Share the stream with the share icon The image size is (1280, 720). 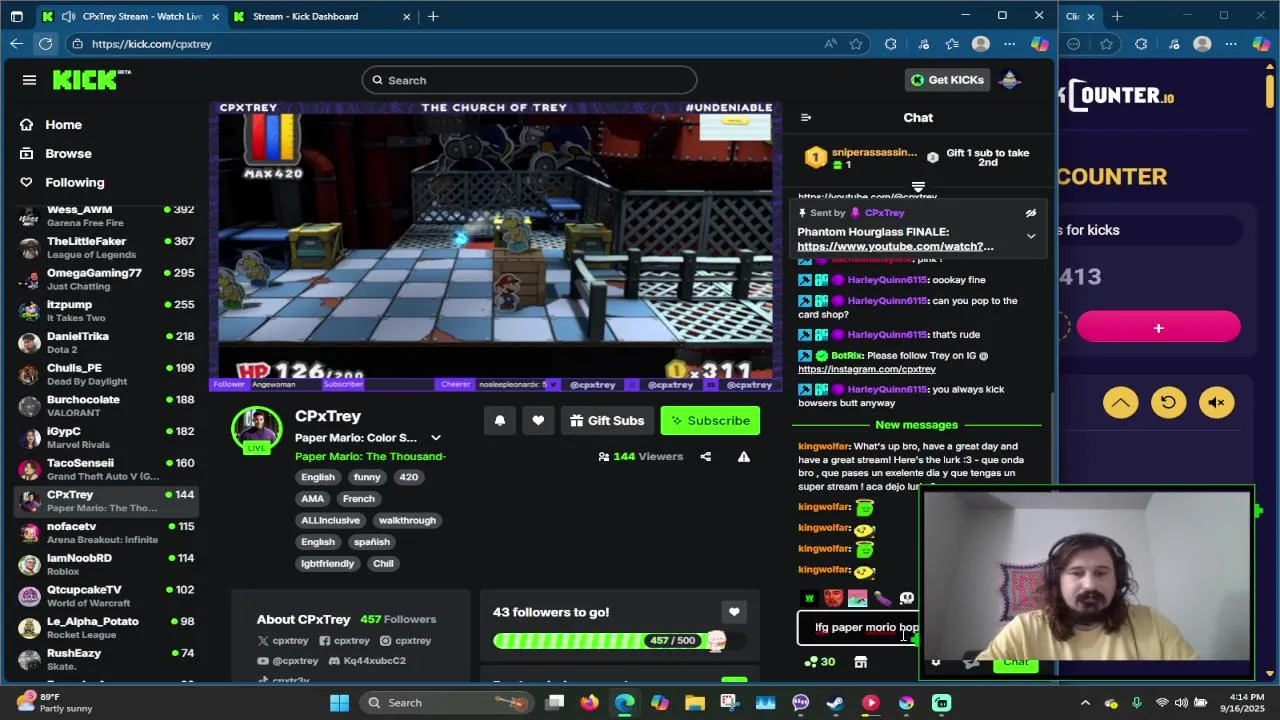coord(706,457)
